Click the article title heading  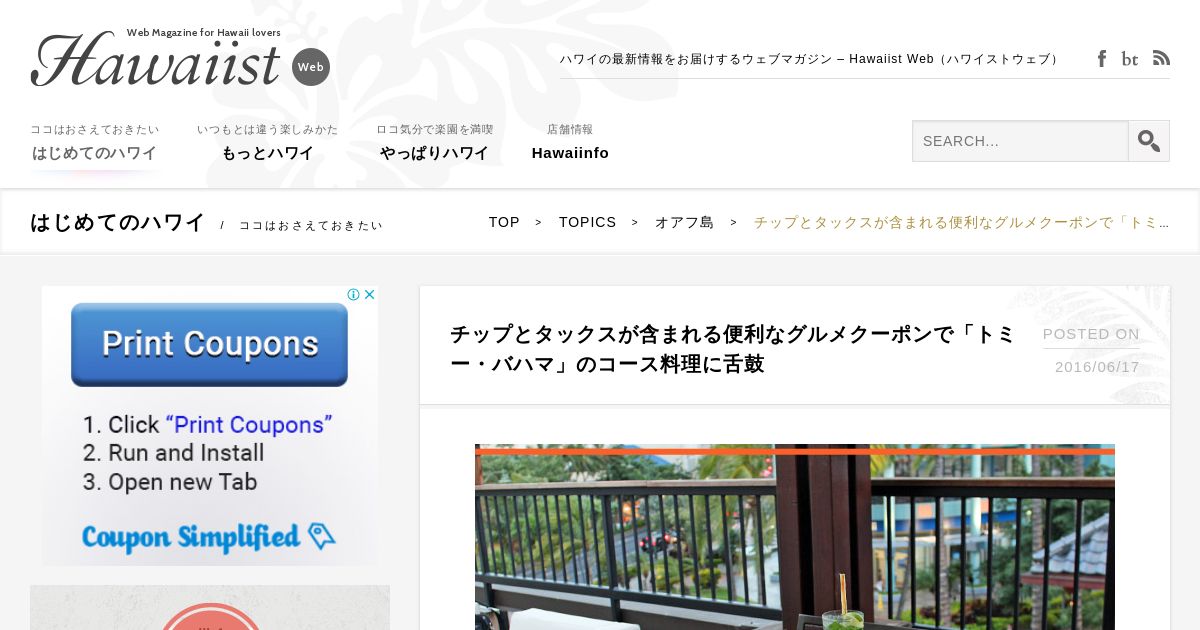click(732, 349)
